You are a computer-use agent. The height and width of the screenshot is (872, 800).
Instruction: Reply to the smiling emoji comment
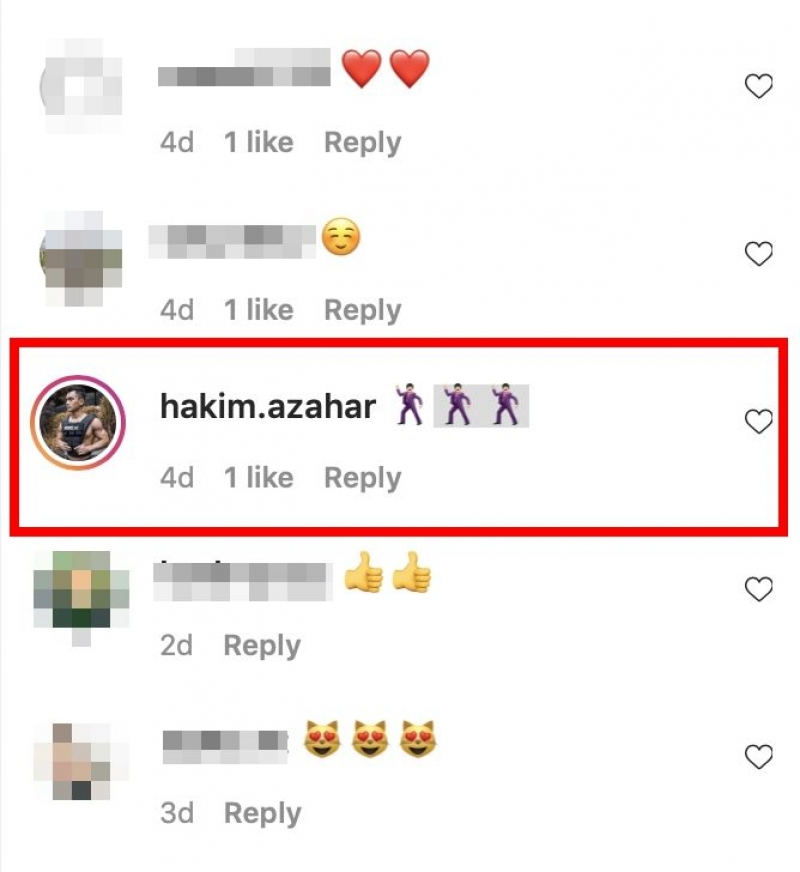[x=362, y=310]
